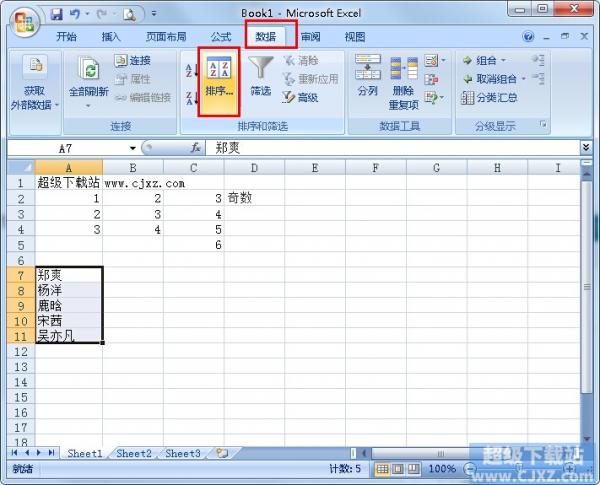
Task: Select row 12 header
Action: pos(21,351)
